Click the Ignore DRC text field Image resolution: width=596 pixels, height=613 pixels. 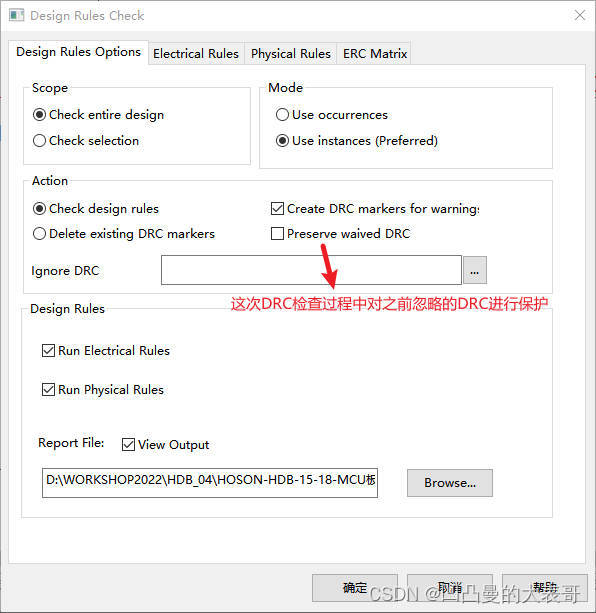pyautogui.click(x=311, y=270)
